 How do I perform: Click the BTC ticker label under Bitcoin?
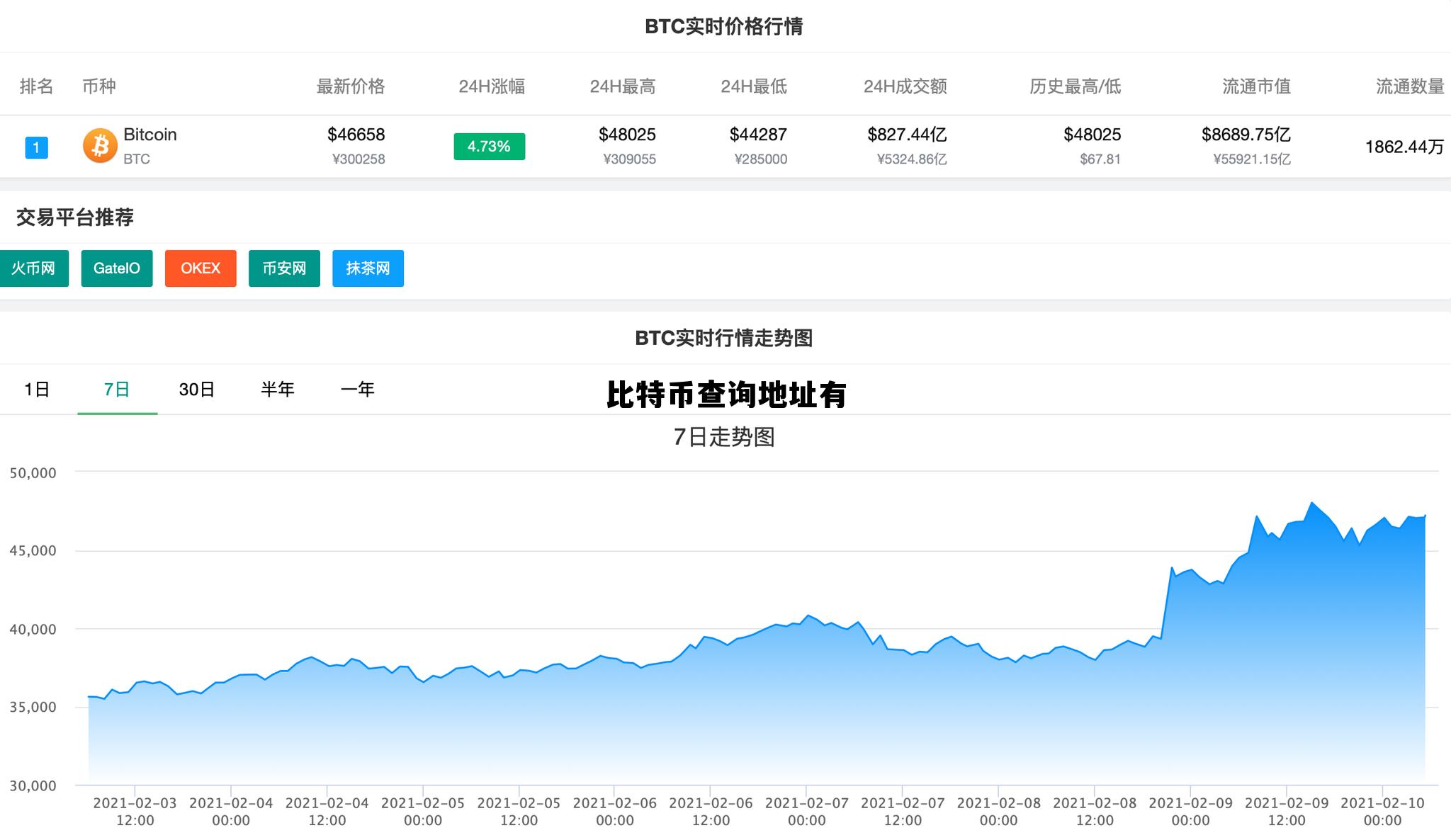coord(136,159)
